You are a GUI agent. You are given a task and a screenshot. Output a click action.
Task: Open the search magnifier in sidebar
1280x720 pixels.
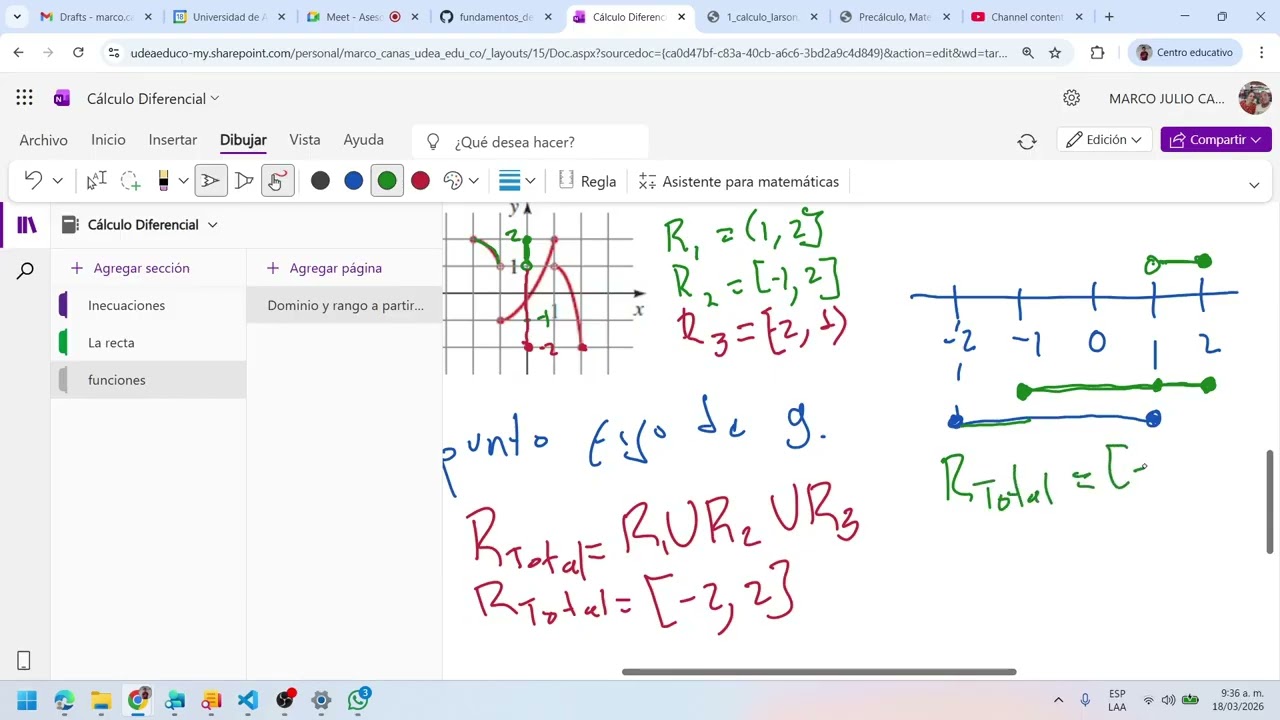pos(26,271)
